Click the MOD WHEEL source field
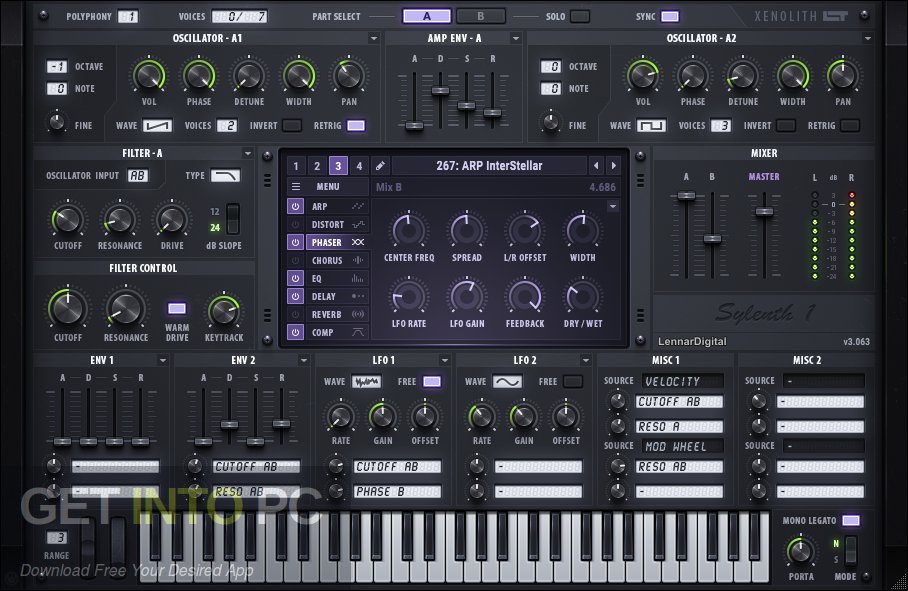 pyautogui.click(x=683, y=446)
